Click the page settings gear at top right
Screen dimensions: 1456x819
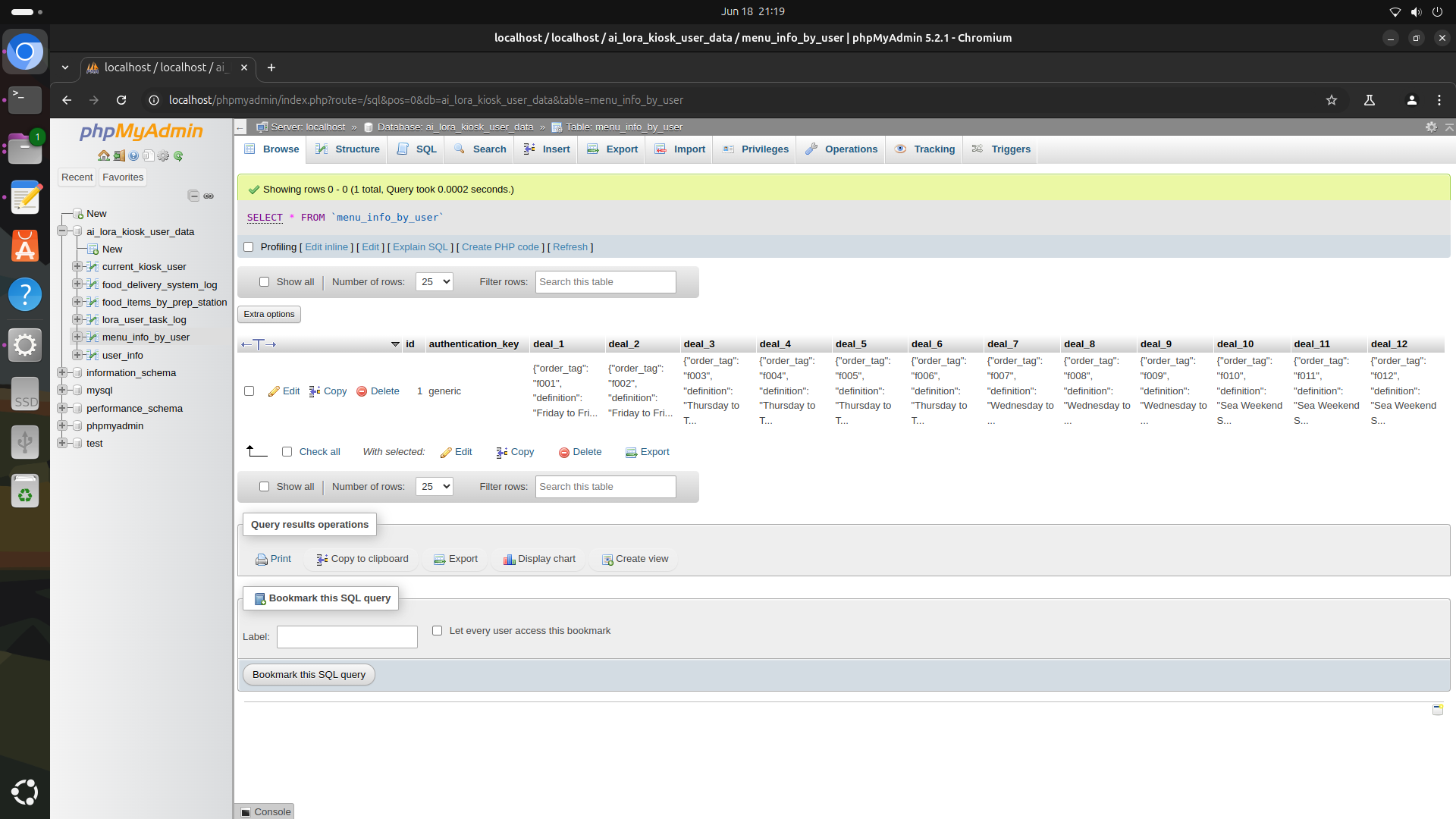pyautogui.click(x=1431, y=127)
